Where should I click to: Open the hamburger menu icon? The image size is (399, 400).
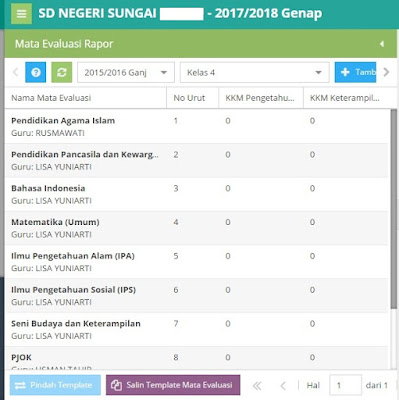21,14
